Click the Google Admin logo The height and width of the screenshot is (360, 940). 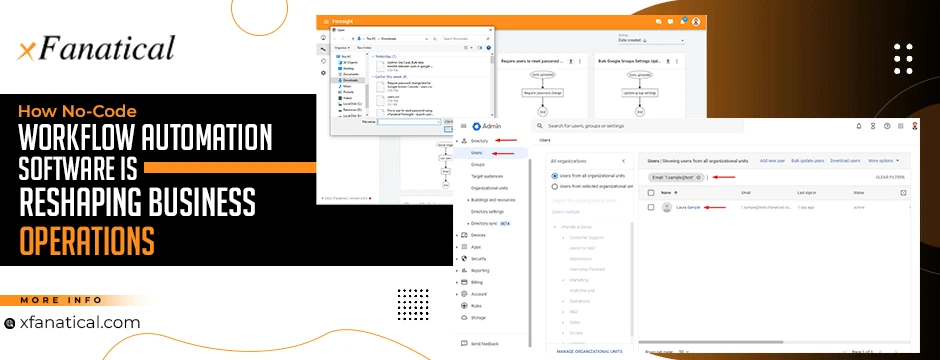point(487,126)
